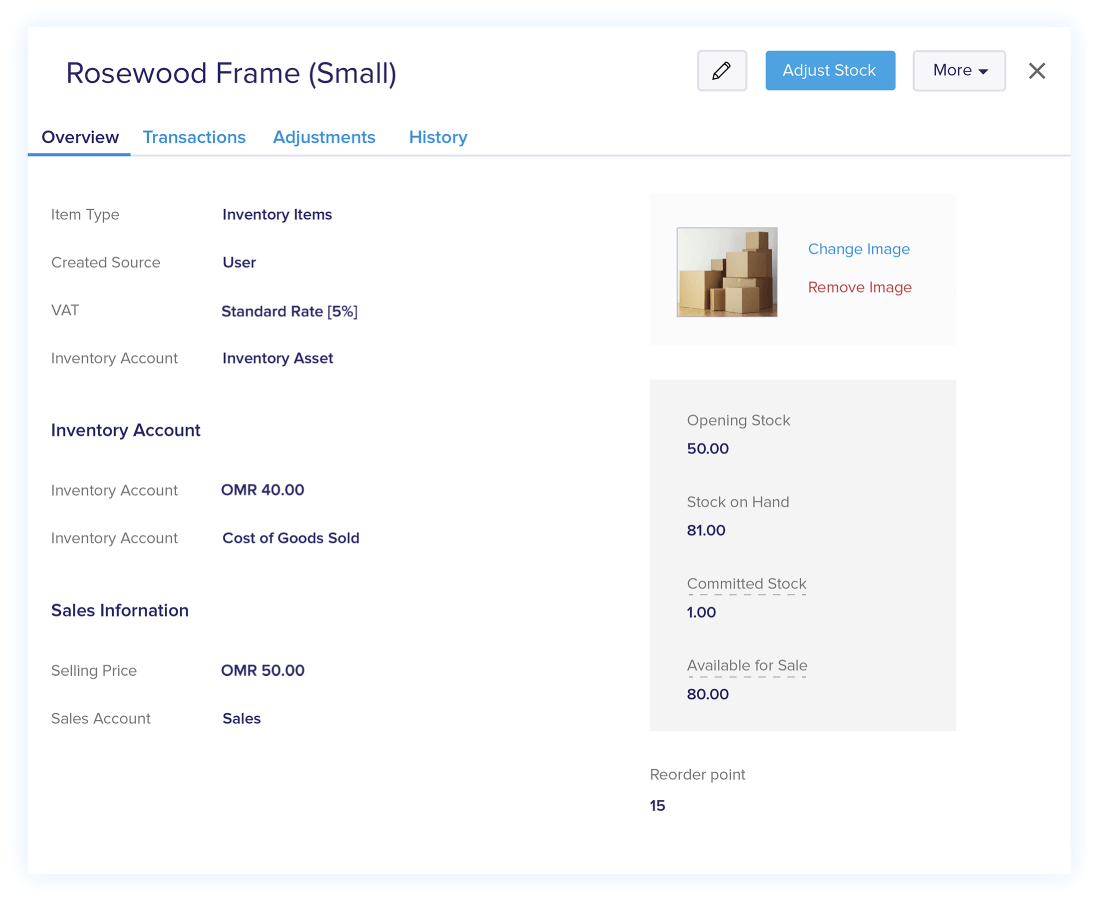Close the Rosewood Frame item panel
Image resolution: width=1096 pixels, height=901 pixels.
click(1037, 71)
